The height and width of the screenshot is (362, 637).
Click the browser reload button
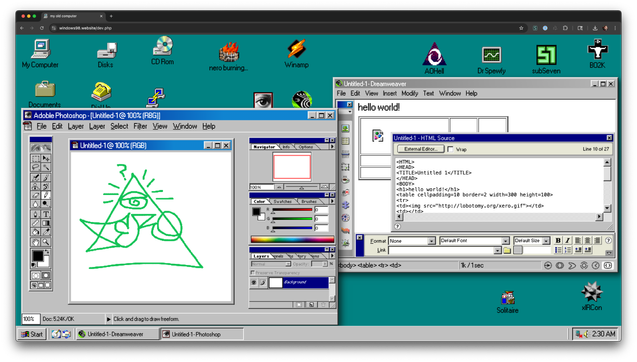coord(41,28)
